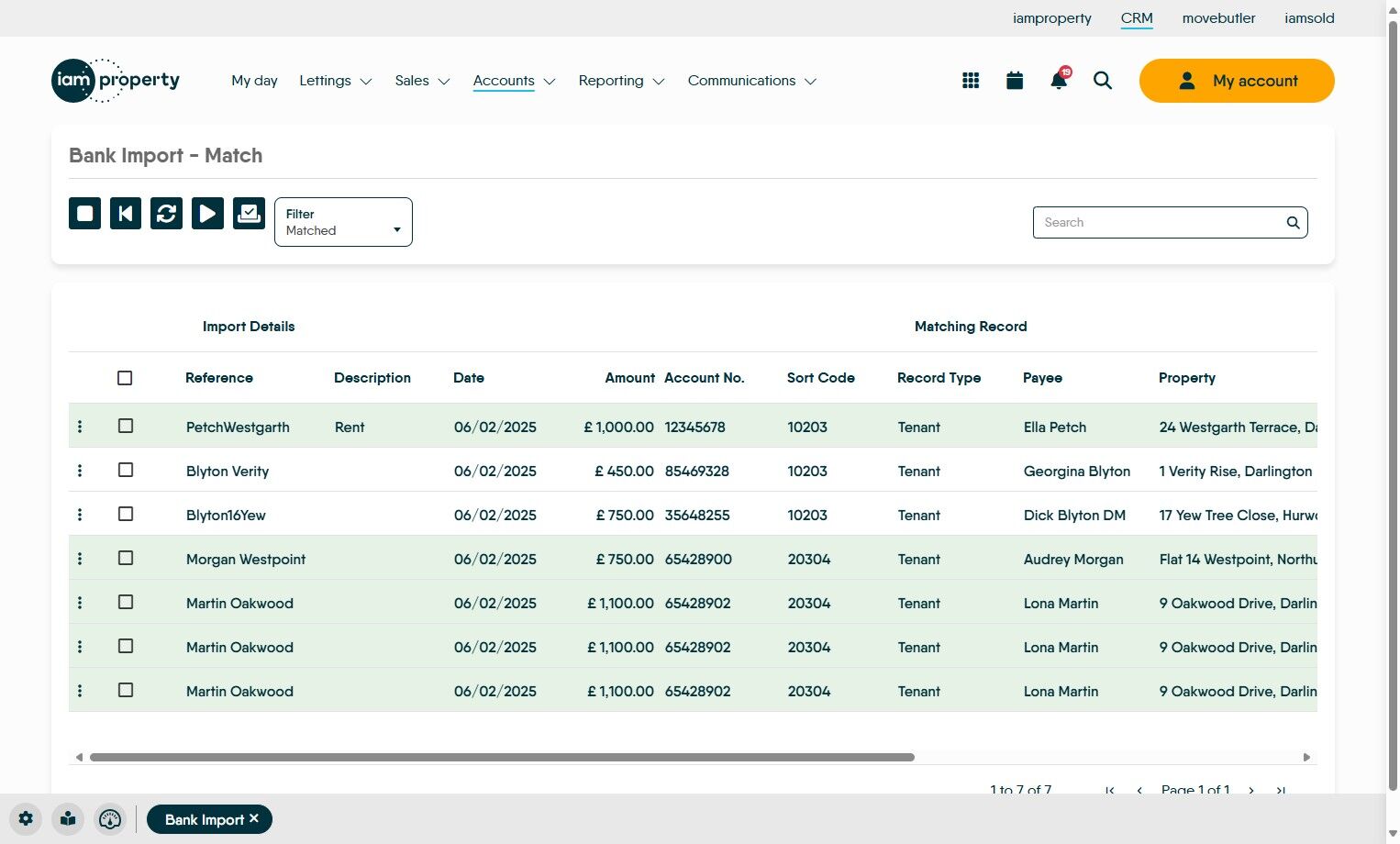This screenshot has width=1400, height=844.
Task: Close the Bank Import tab chip
Action: [x=254, y=818]
